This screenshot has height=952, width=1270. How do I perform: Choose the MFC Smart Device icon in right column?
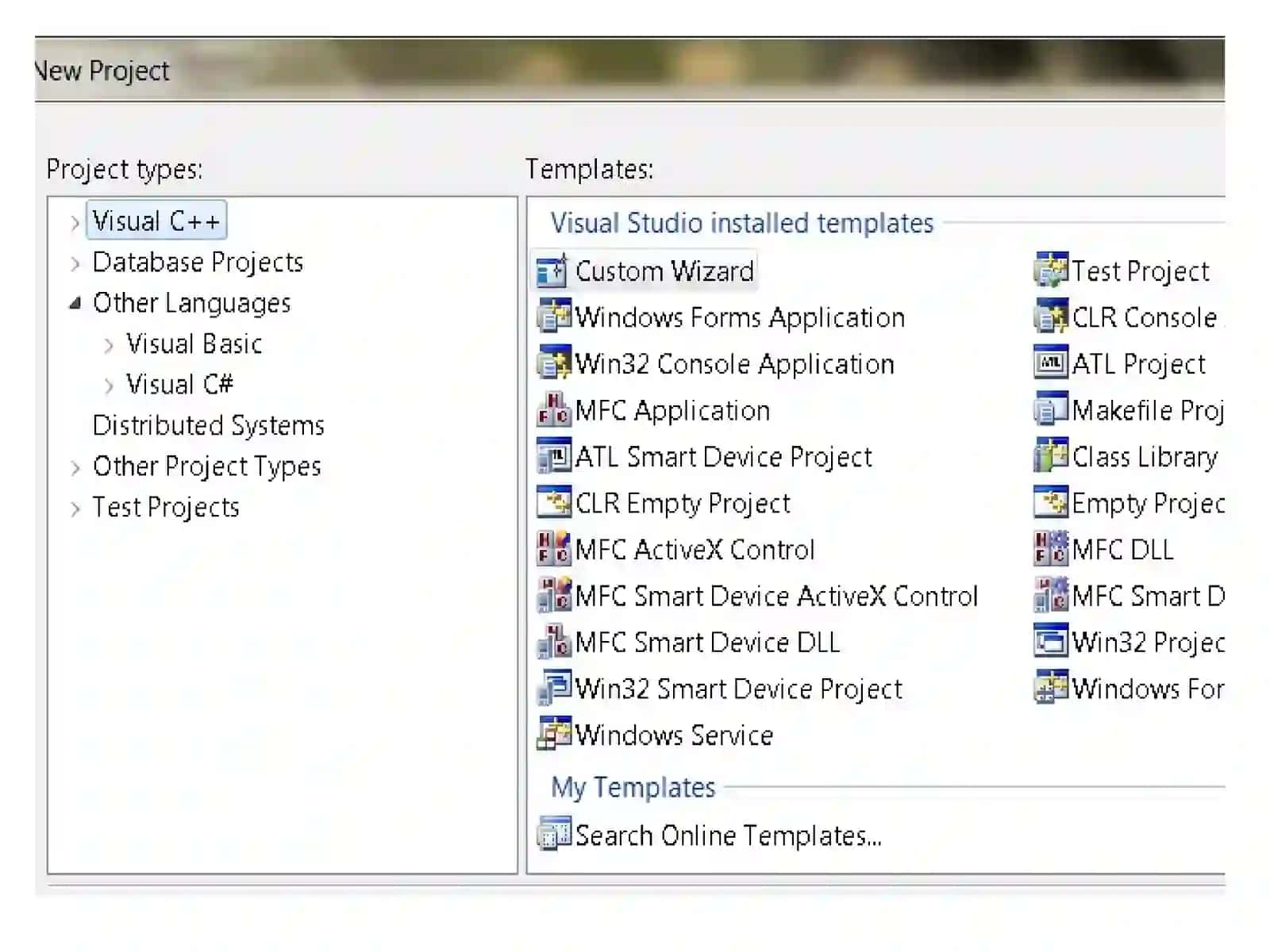1051,596
